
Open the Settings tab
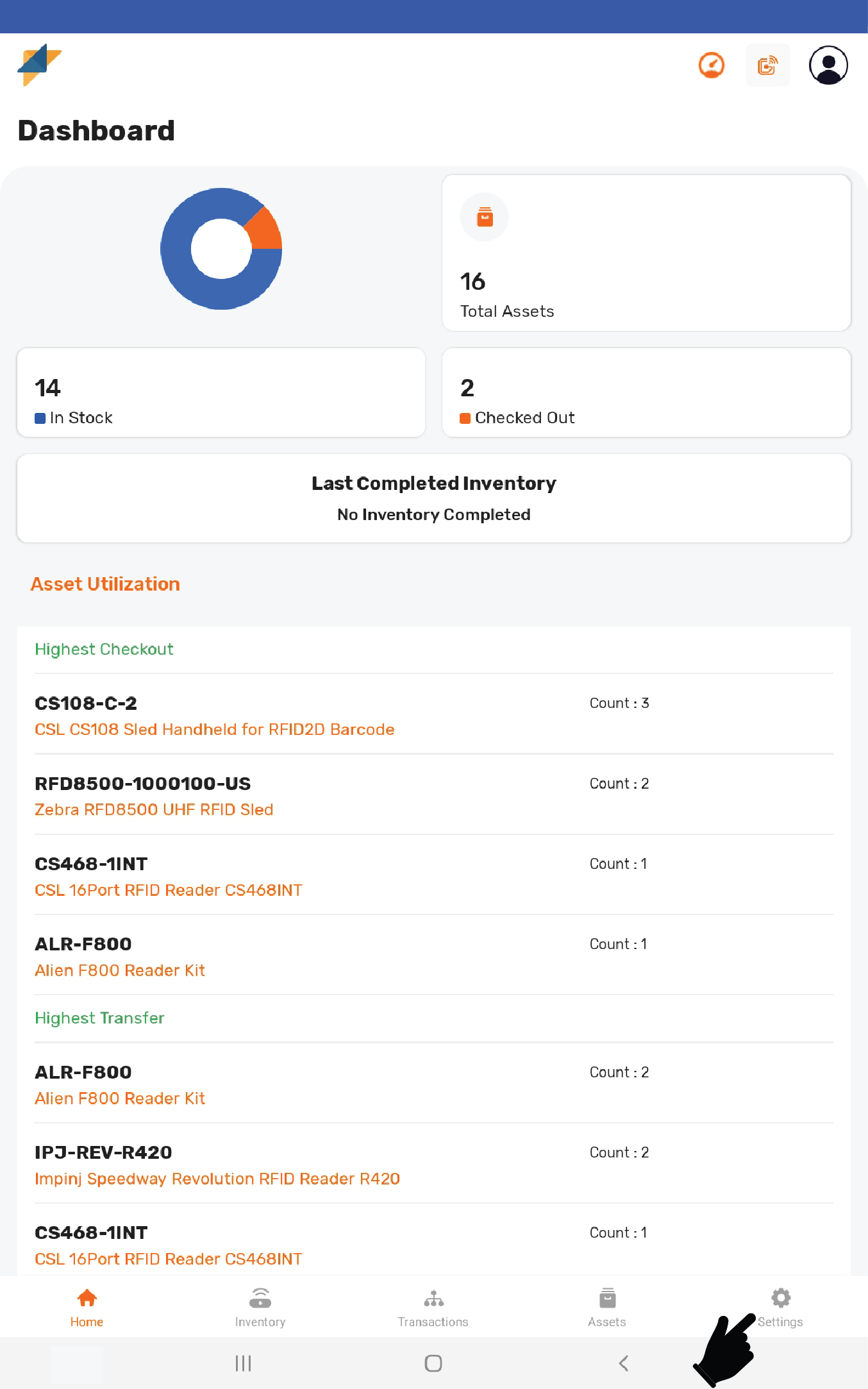point(780,1306)
